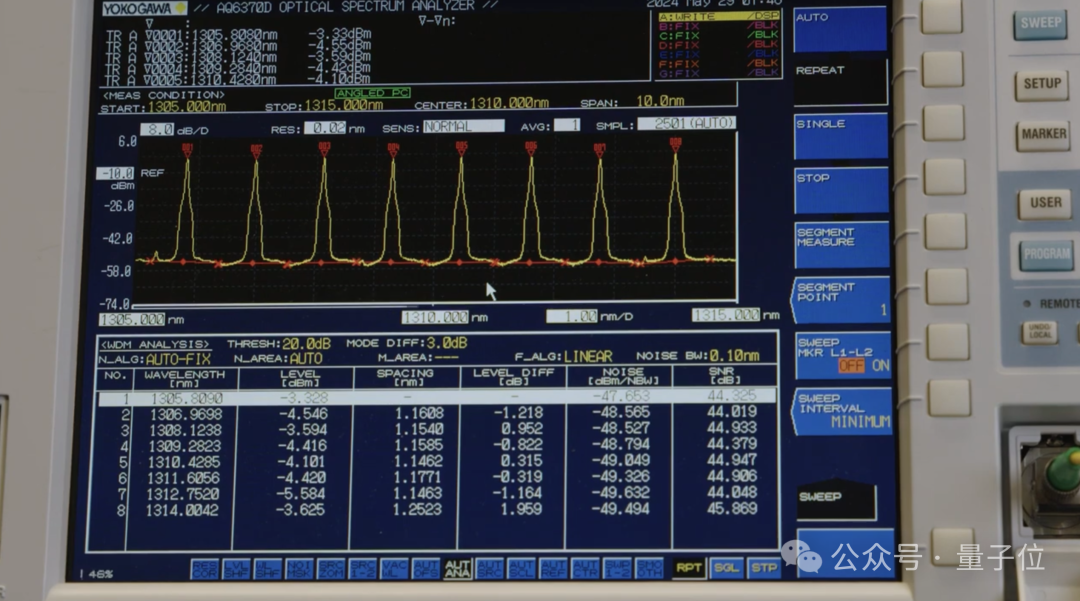Toggle SWEEP MKR L1-L2 OFF/ON softkey
The height and width of the screenshot is (601, 1080).
tap(841, 356)
